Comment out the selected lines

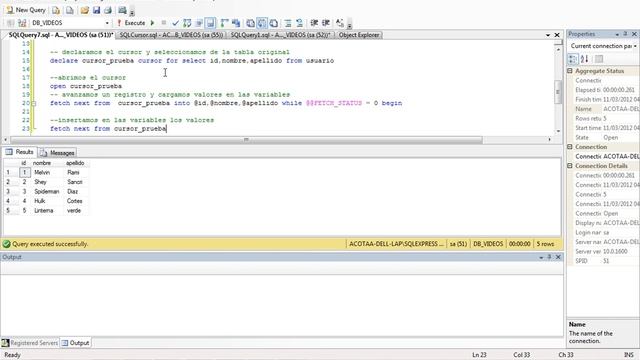pyautogui.click(x=288, y=23)
